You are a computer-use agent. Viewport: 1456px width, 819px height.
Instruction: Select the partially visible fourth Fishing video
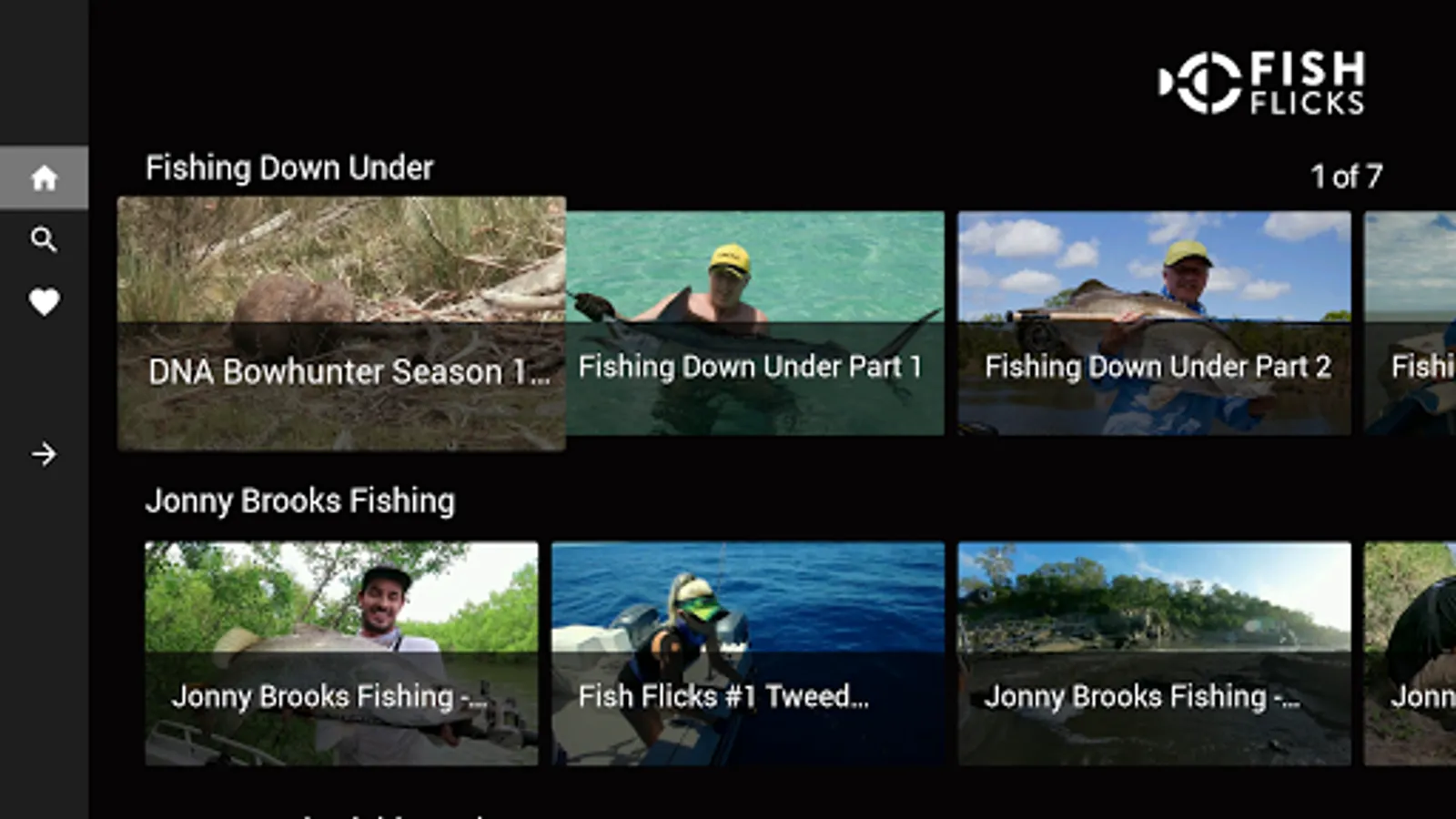(1410, 323)
